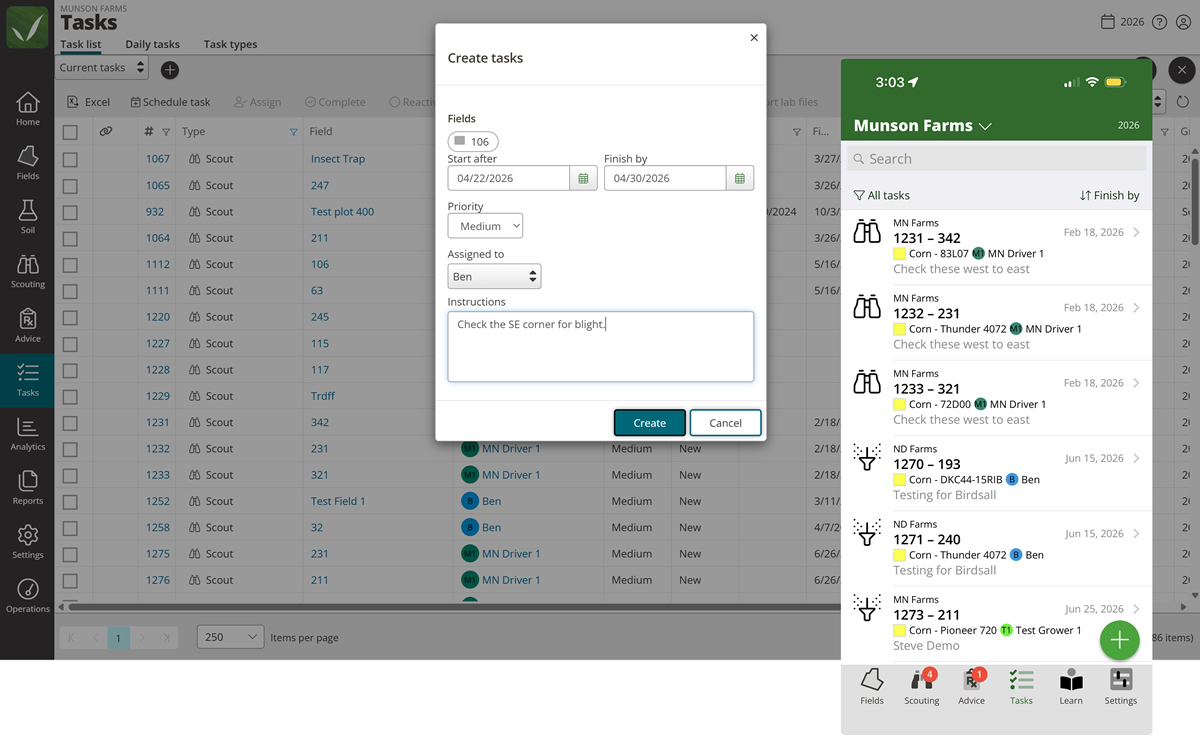Open the Start after calendar picker
The height and width of the screenshot is (751, 1200).
584,178
